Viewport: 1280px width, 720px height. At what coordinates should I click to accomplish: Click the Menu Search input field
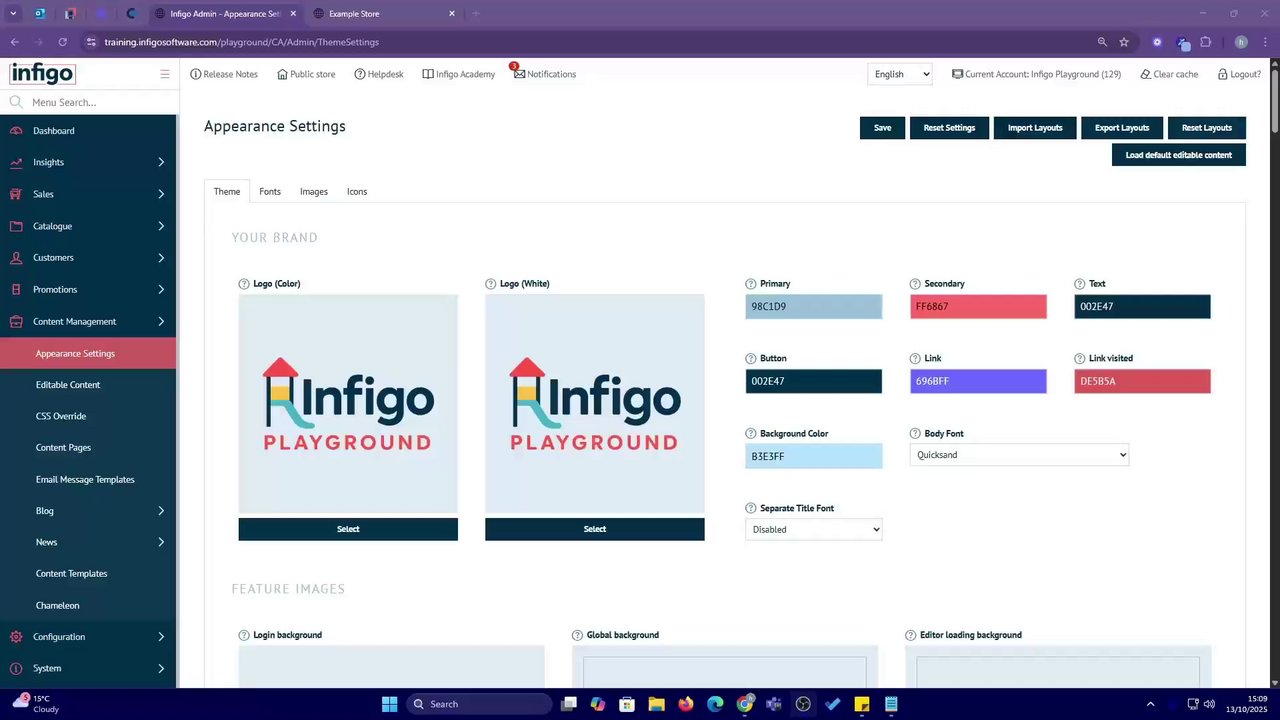coord(90,102)
